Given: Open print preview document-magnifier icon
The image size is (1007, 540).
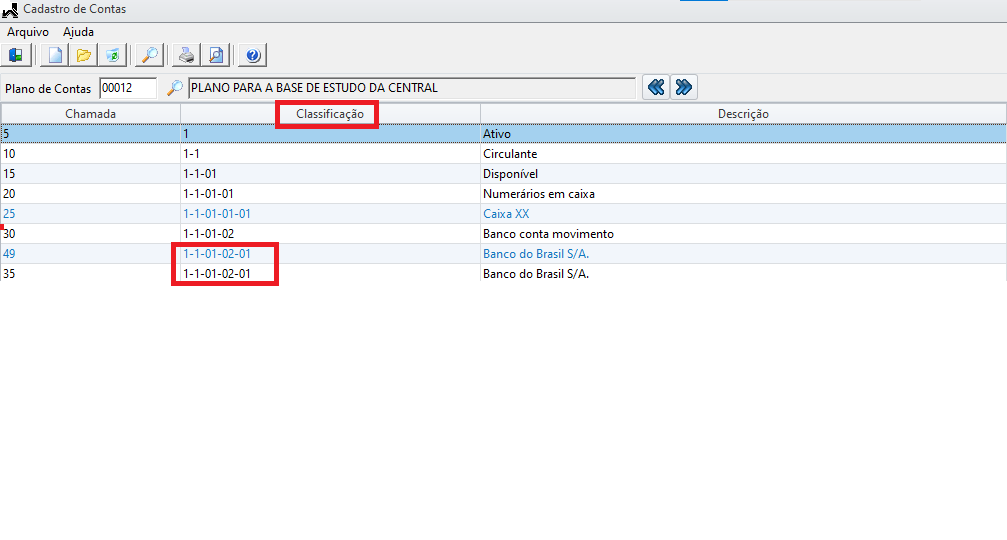Looking at the screenshot, I should point(216,55).
